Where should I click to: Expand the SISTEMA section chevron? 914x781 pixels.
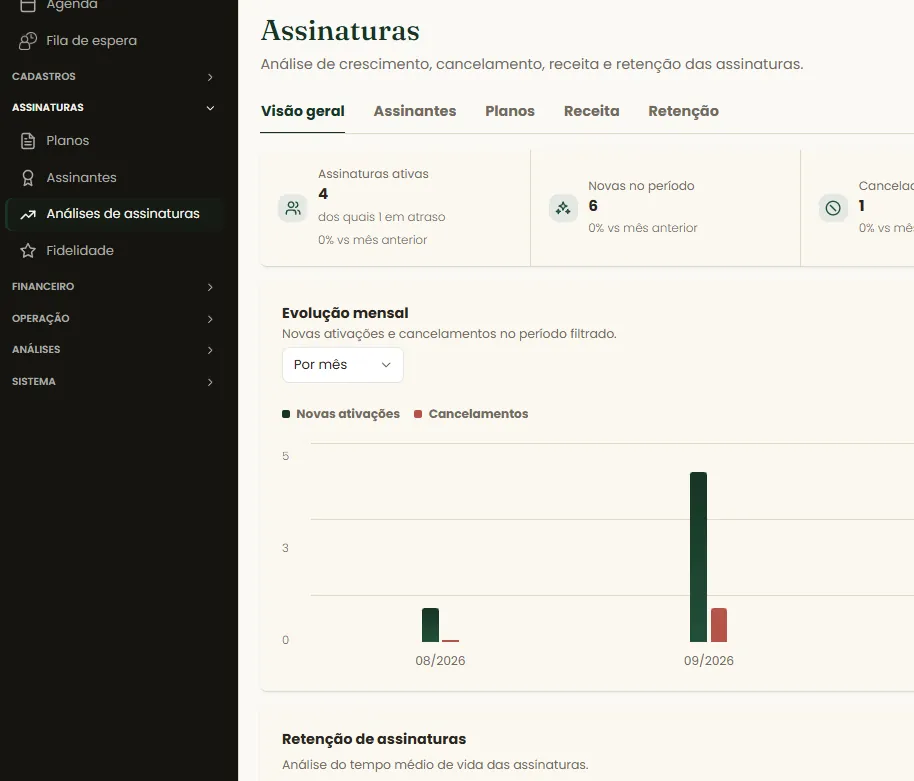tap(210, 382)
